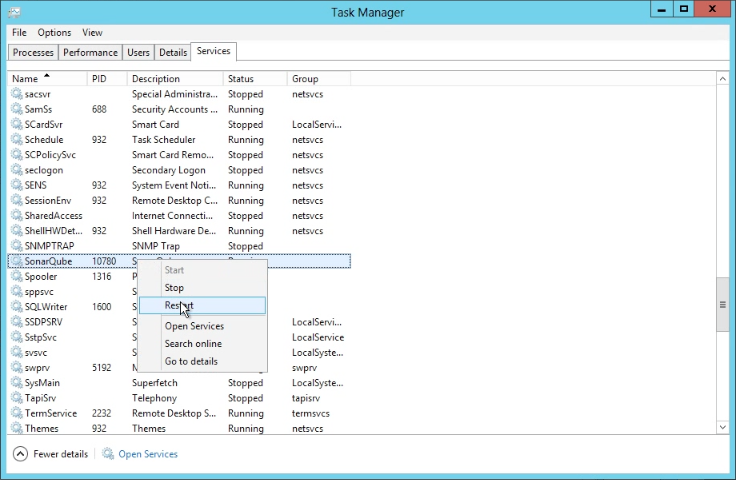Click 'Superfetch' description text
Screen dimensions: 736x480
pos(154,382)
